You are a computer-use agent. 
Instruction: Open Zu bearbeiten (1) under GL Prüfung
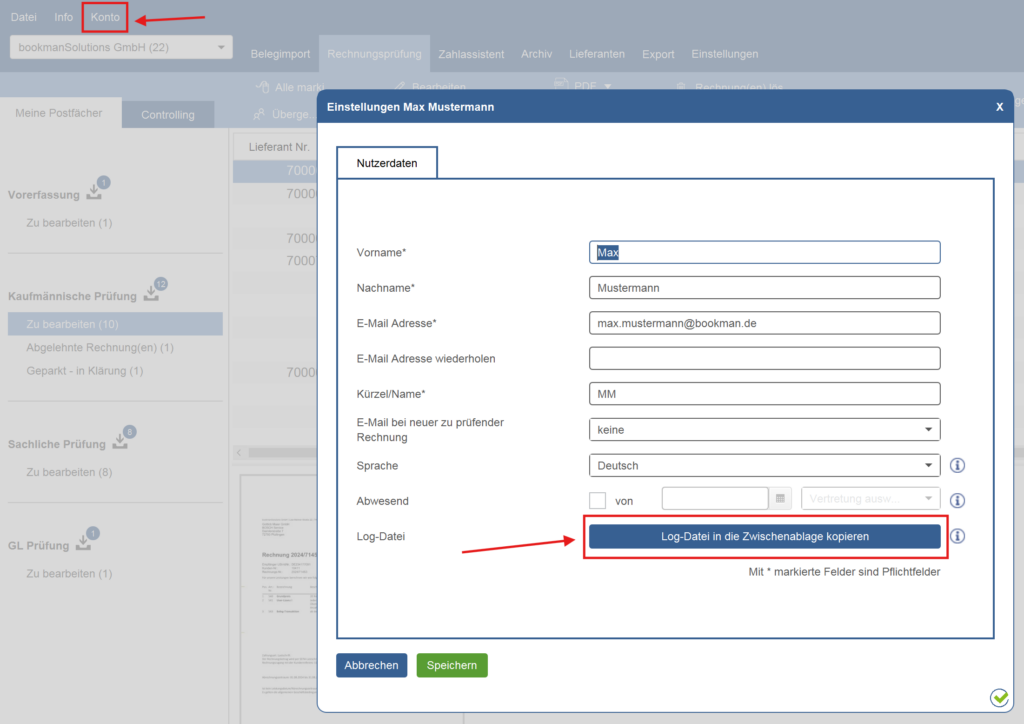[x=69, y=573]
